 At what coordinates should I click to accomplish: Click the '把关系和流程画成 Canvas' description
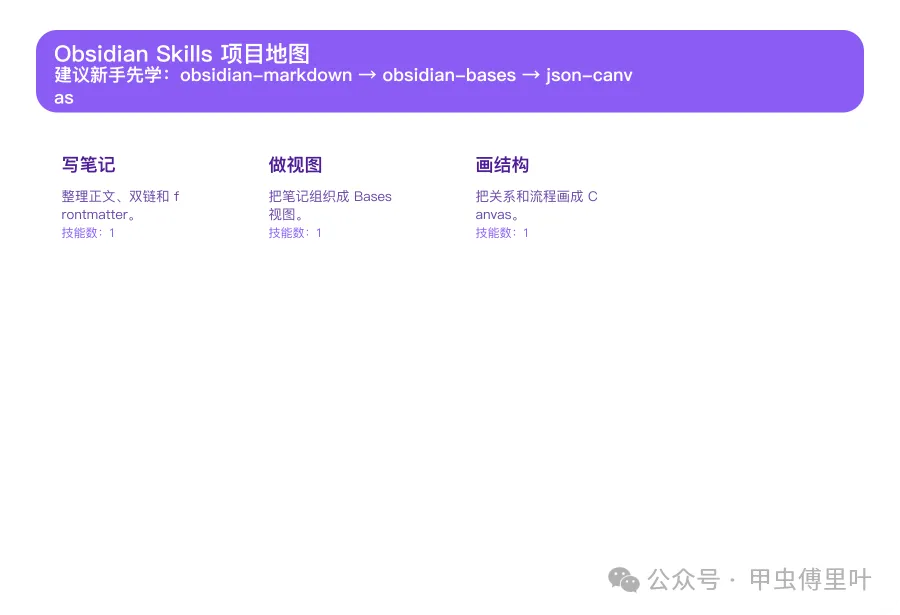pyautogui.click(x=536, y=206)
